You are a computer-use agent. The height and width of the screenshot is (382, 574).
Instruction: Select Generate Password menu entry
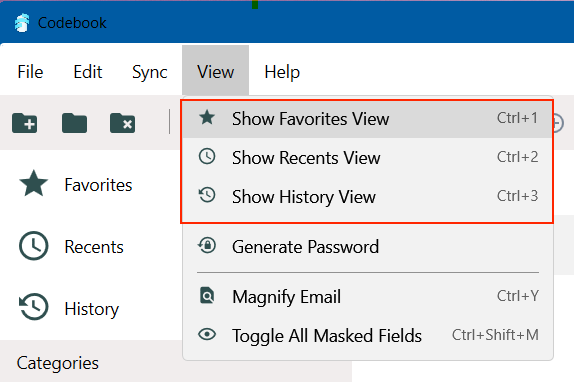pos(368,247)
